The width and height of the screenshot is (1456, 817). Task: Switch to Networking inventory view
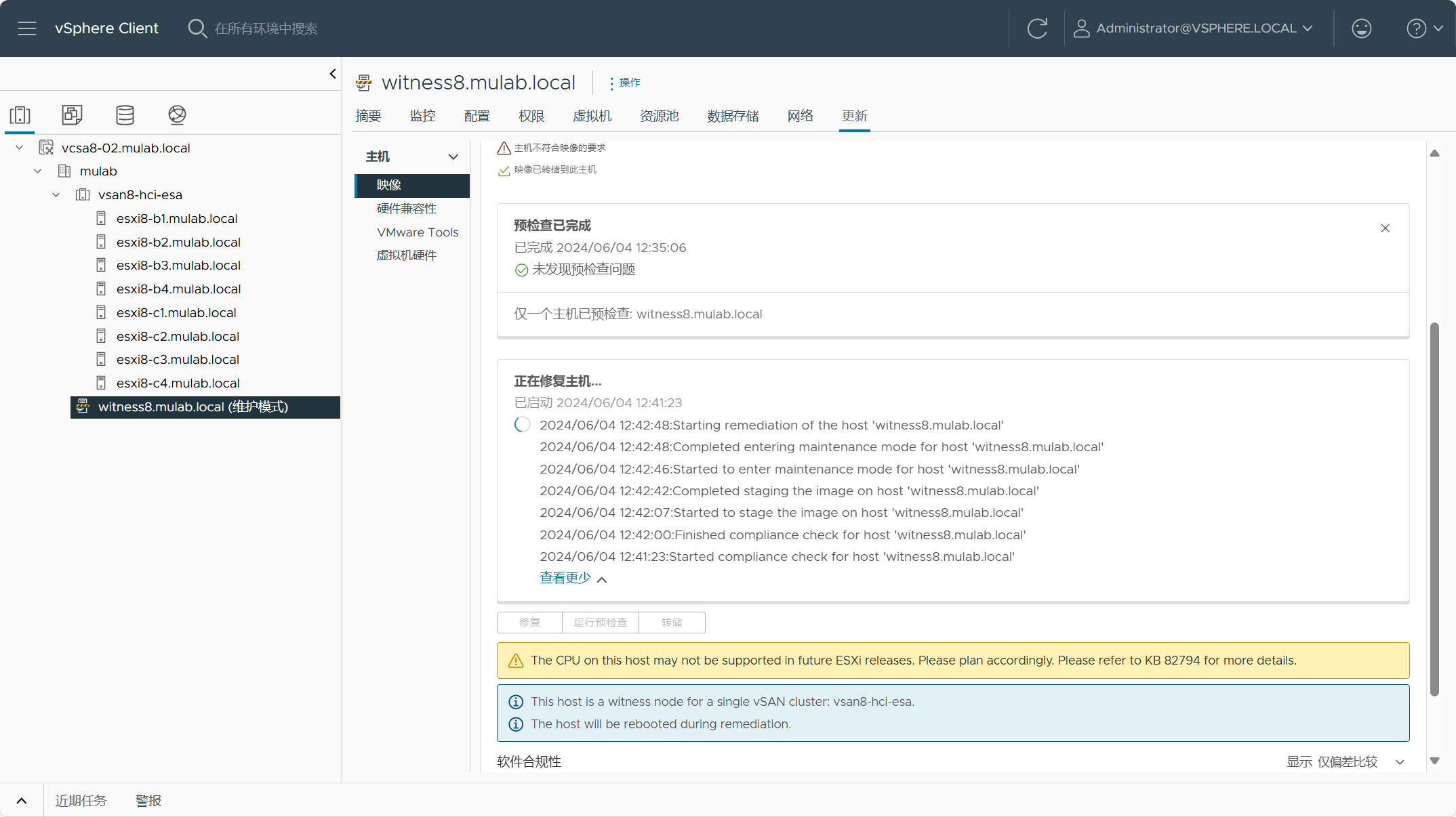pos(177,114)
